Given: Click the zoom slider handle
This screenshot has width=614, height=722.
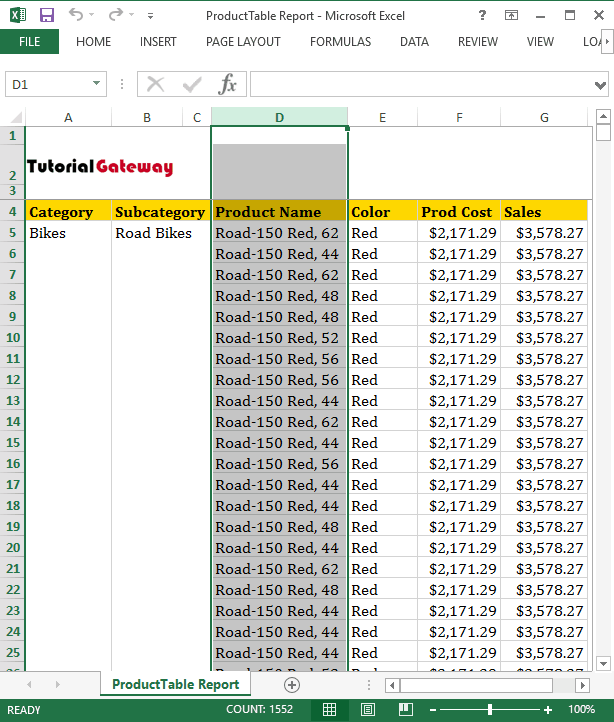Looking at the screenshot, I should (x=490, y=710).
